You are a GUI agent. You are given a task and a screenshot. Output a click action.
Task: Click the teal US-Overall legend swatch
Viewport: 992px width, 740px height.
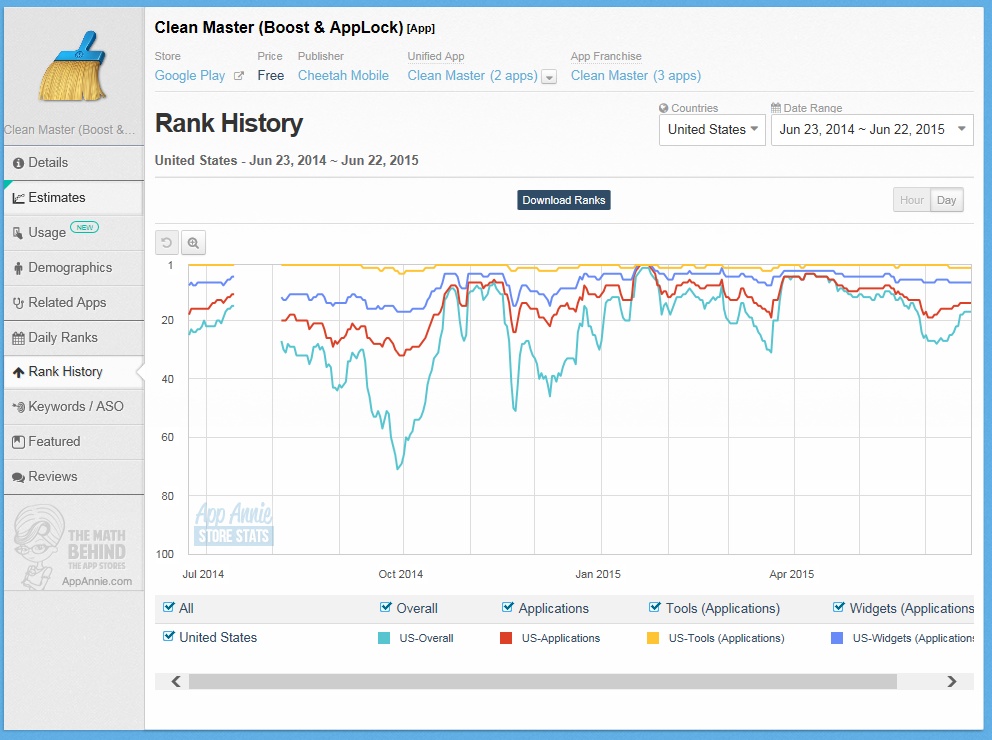(384, 637)
